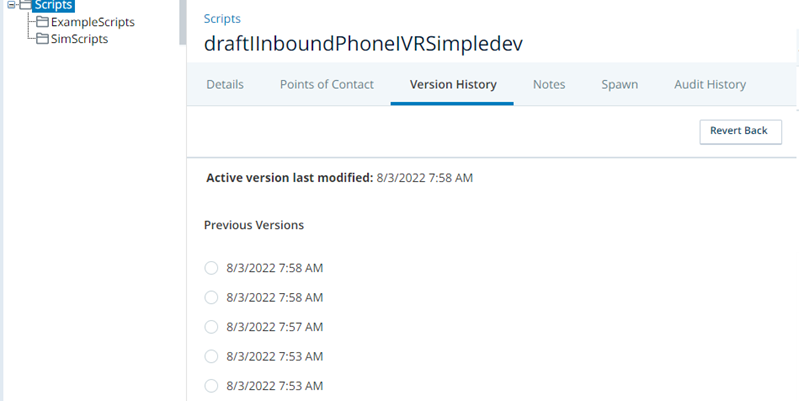Select the topmost previous version radio button
Image resolution: width=799 pixels, height=401 pixels.
click(211, 268)
